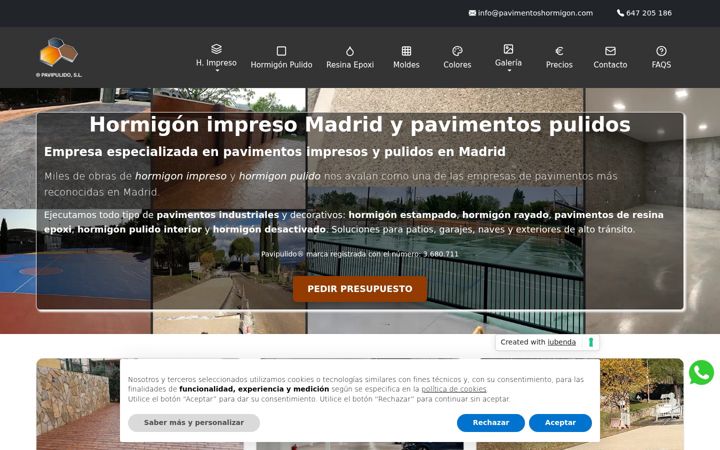Click the PAVIPULIDO, S.L. text under logo

59,75
